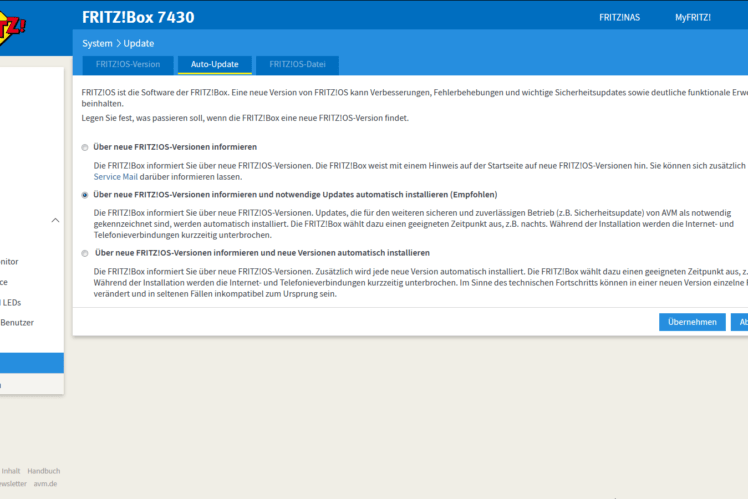748x499 pixels.
Task: Follow the Service Mail link
Action: [x=115, y=177]
